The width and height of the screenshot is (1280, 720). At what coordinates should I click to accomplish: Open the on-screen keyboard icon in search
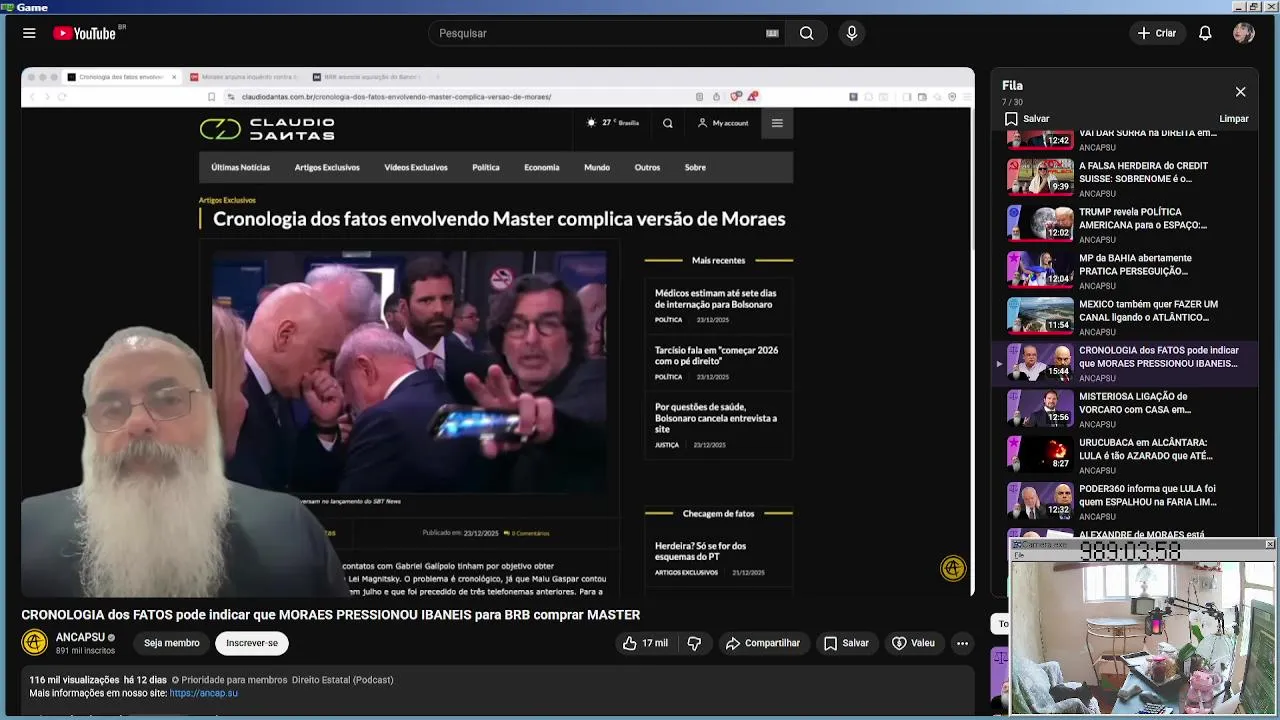pyautogui.click(x=772, y=33)
